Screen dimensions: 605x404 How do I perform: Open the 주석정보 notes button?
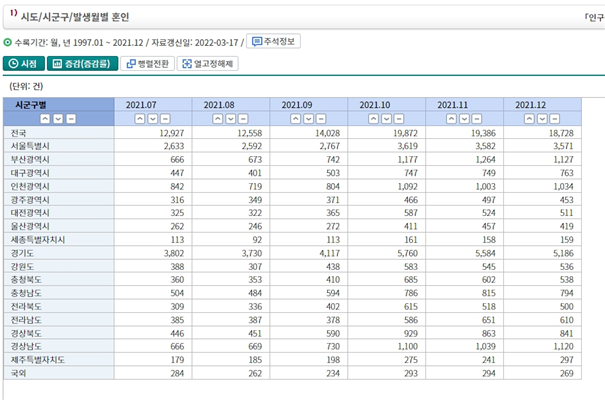pos(273,41)
